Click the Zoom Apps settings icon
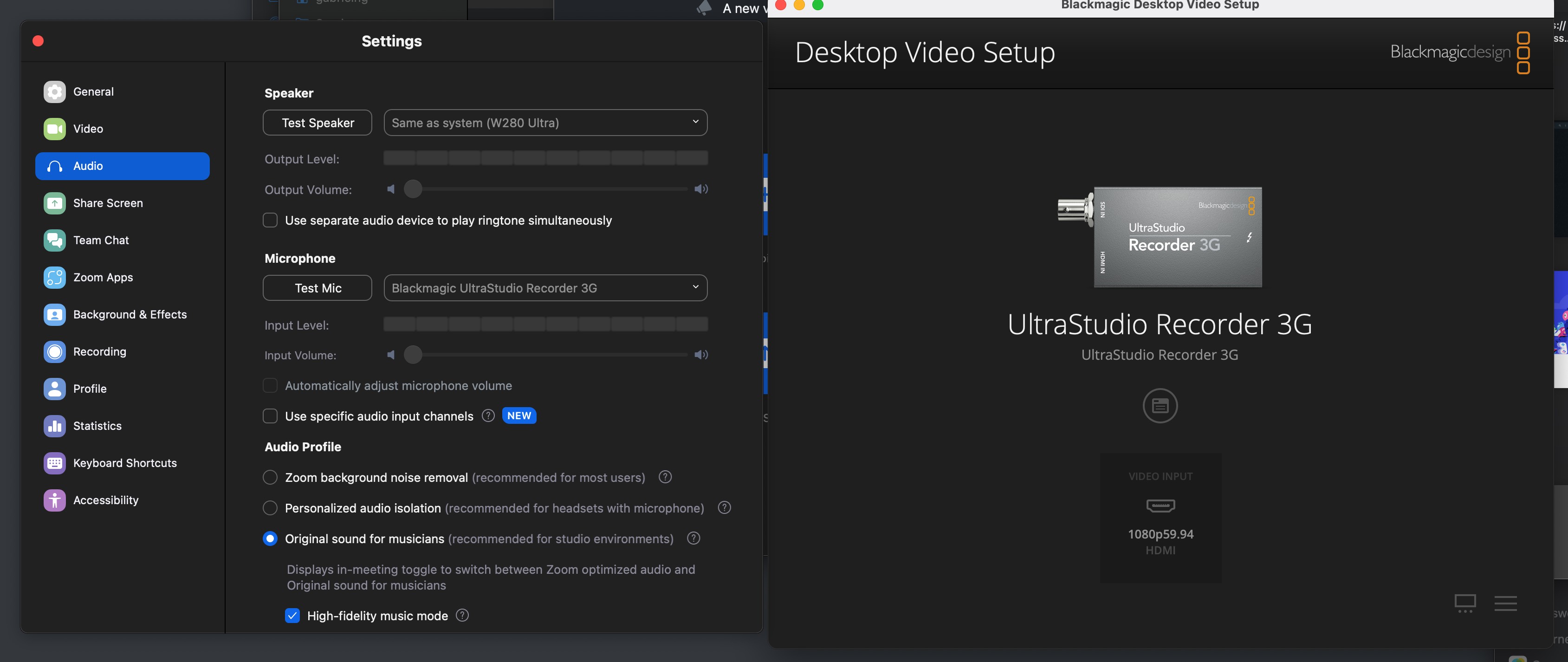1568x662 pixels. (x=54, y=277)
